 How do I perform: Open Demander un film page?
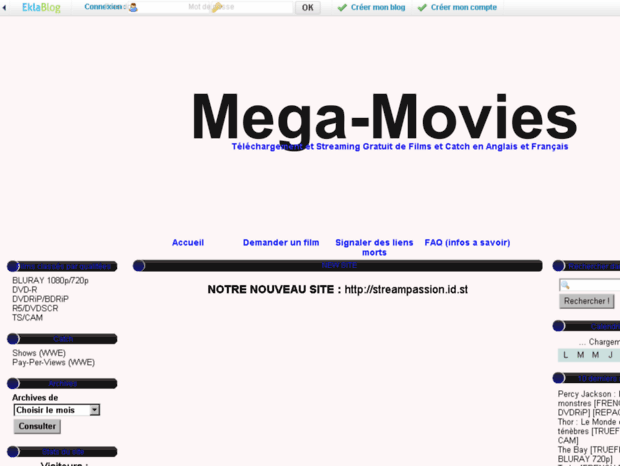coord(281,242)
